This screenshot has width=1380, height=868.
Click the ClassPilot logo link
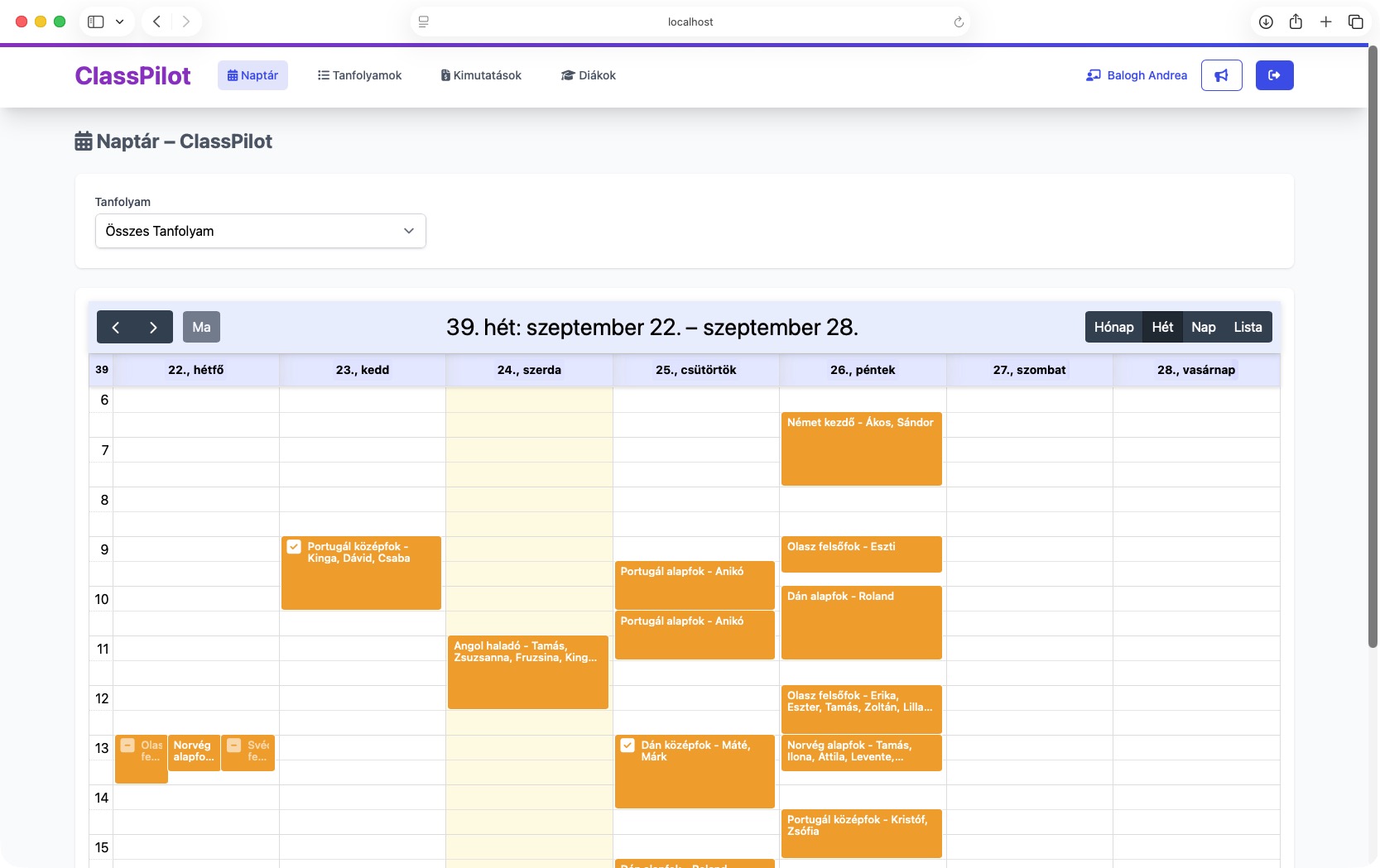tap(132, 75)
